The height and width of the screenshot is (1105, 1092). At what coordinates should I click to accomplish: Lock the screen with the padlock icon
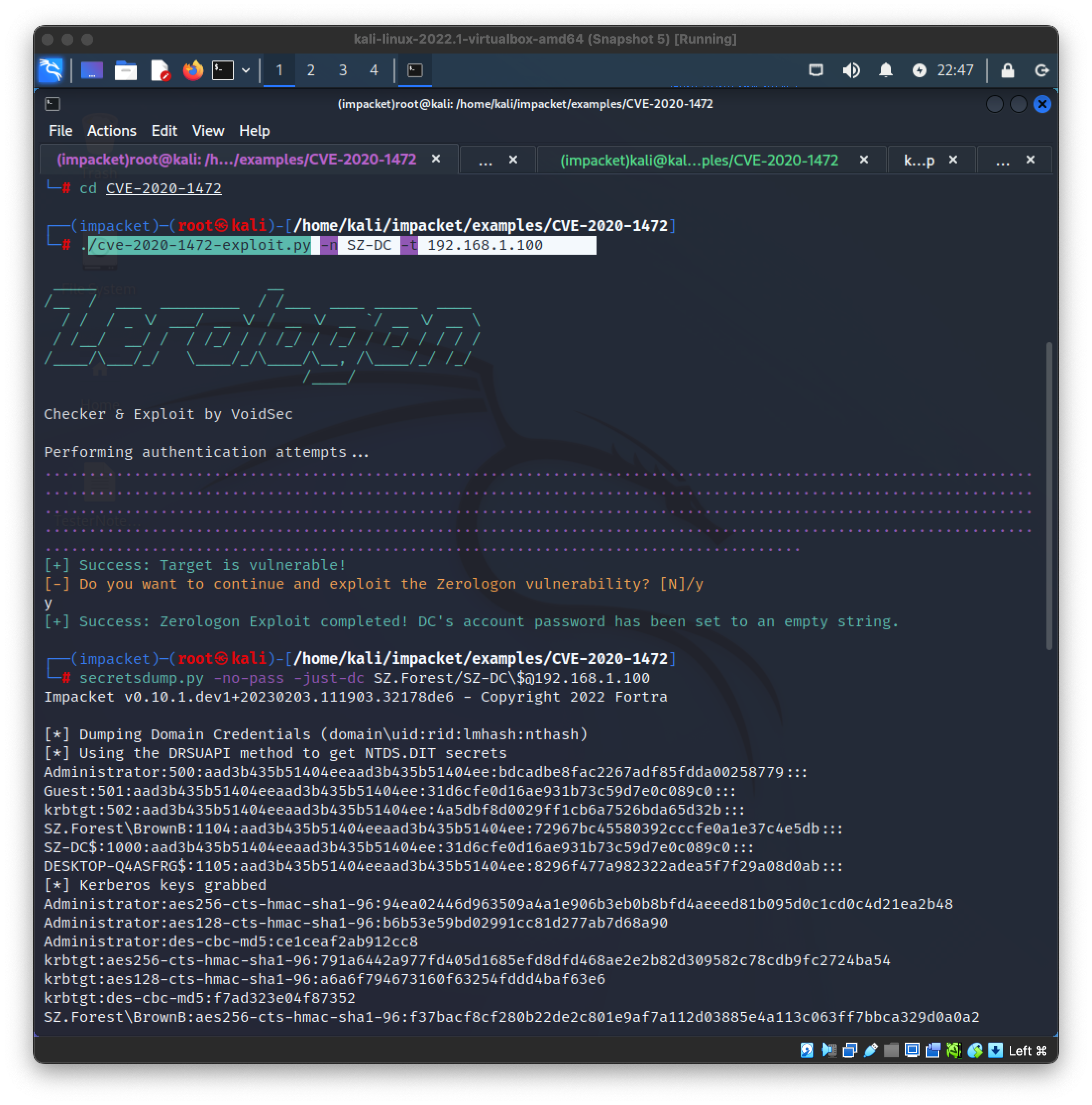1007,70
